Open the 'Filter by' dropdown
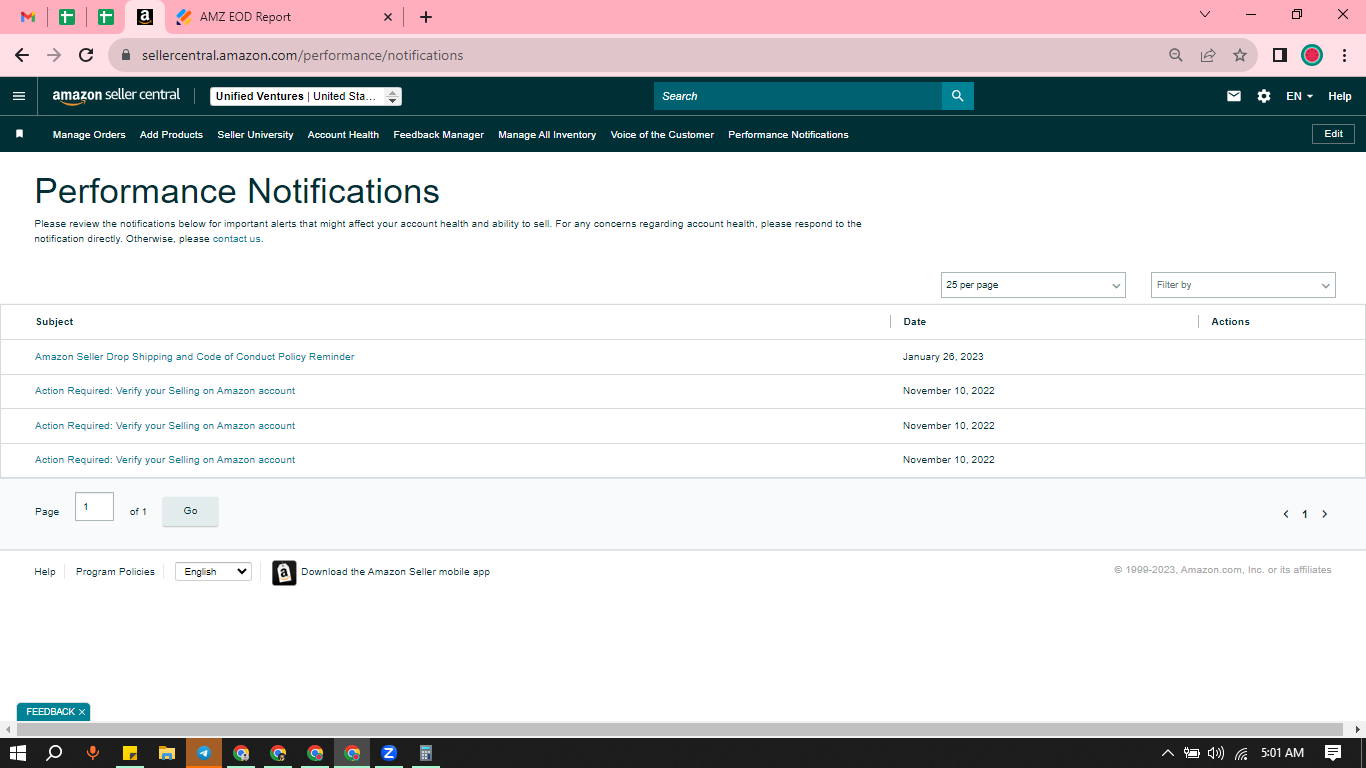The height and width of the screenshot is (768, 1366). pyautogui.click(x=1243, y=285)
